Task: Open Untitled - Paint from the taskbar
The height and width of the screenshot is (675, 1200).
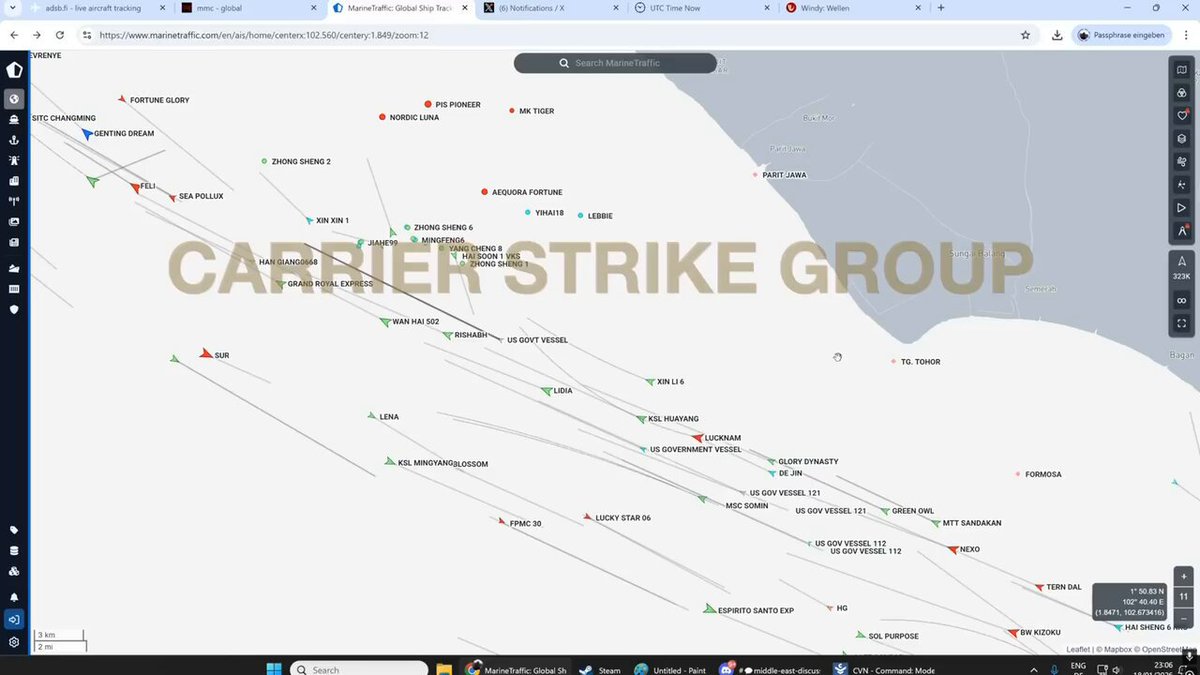Action: pos(670,669)
